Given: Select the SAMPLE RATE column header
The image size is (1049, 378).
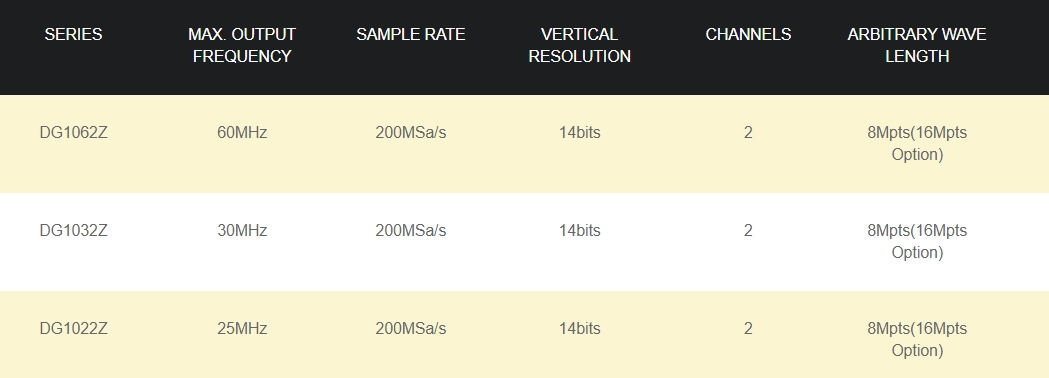Looking at the screenshot, I should coord(410,34).
